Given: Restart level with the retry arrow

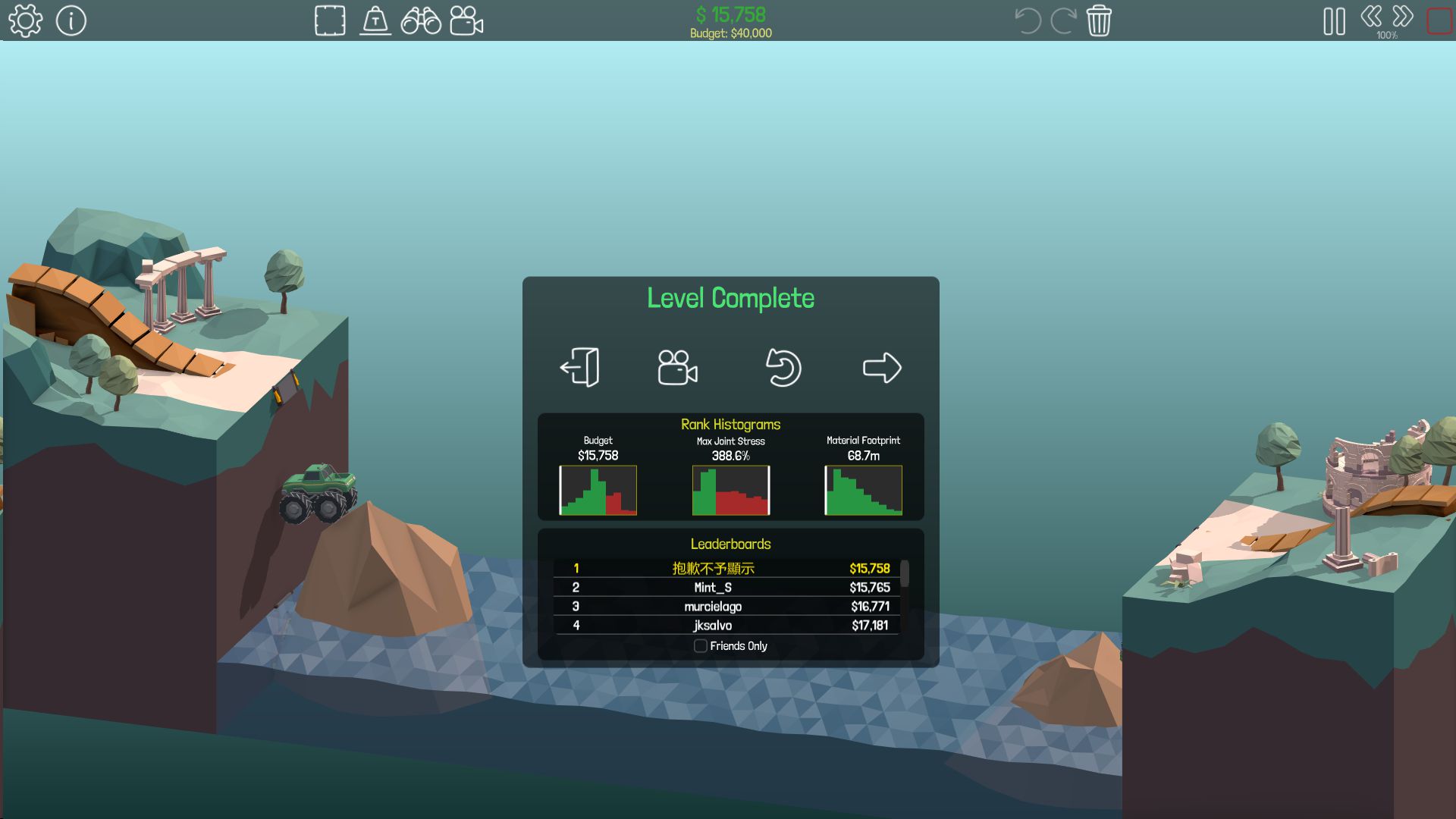Looking at the screenshot, I should coord(783,368).
